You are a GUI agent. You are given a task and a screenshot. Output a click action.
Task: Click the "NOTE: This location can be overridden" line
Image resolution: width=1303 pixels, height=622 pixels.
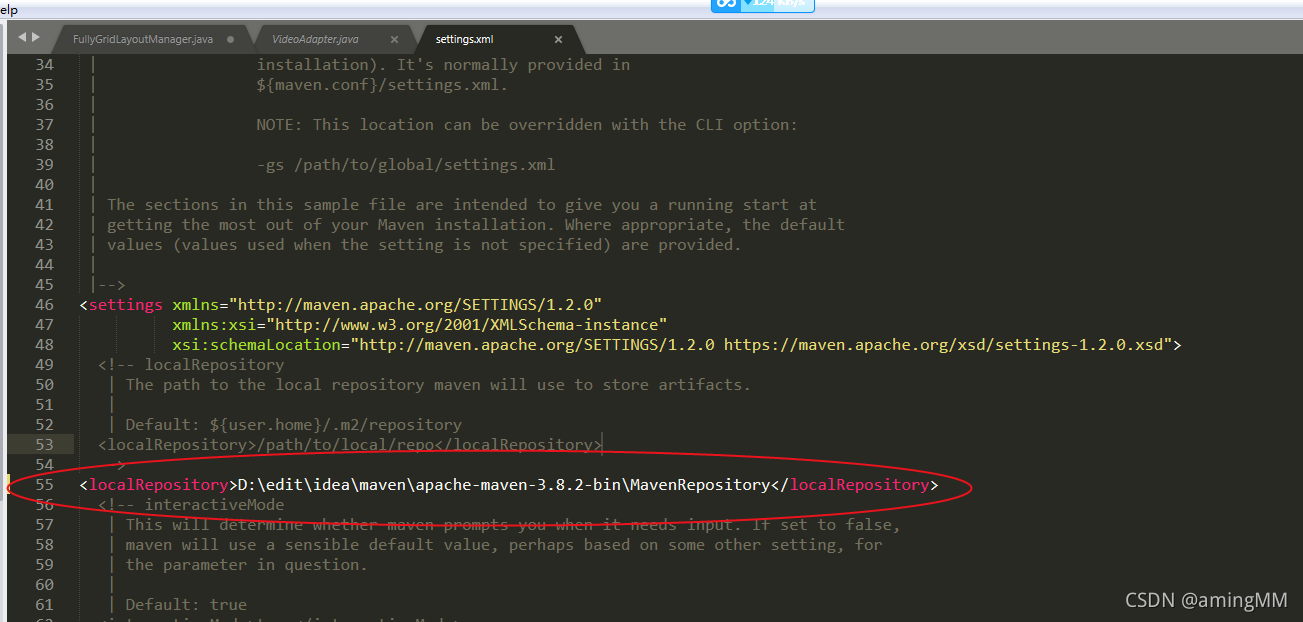click(527, 124)
